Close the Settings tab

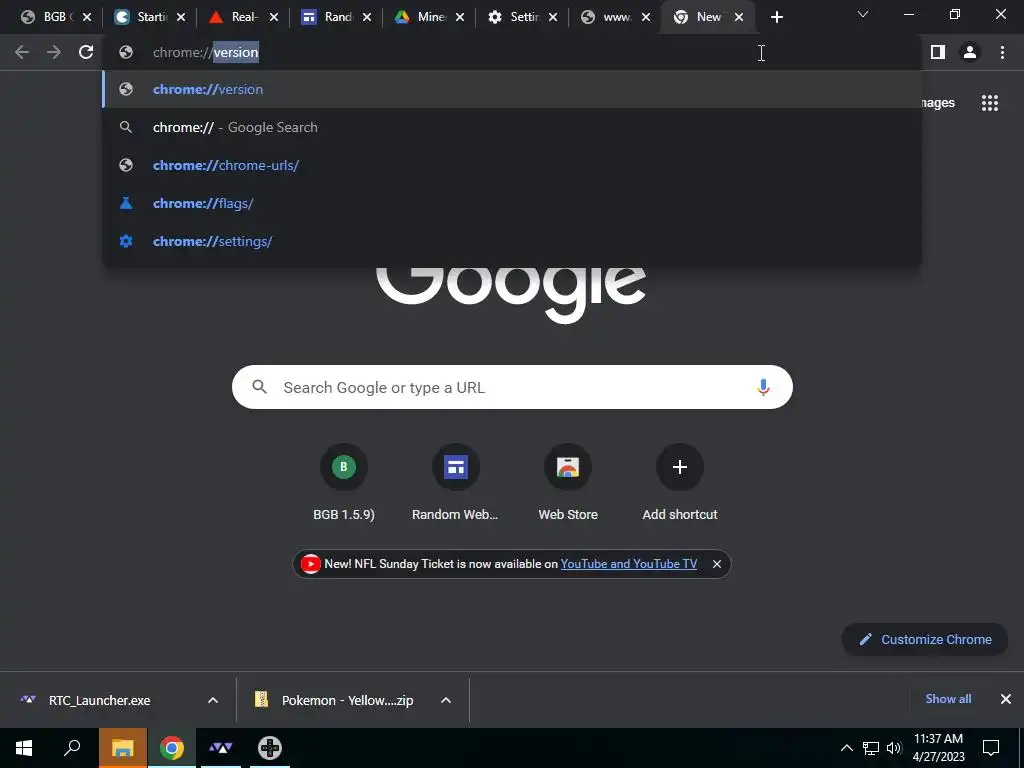click(552, 17)
